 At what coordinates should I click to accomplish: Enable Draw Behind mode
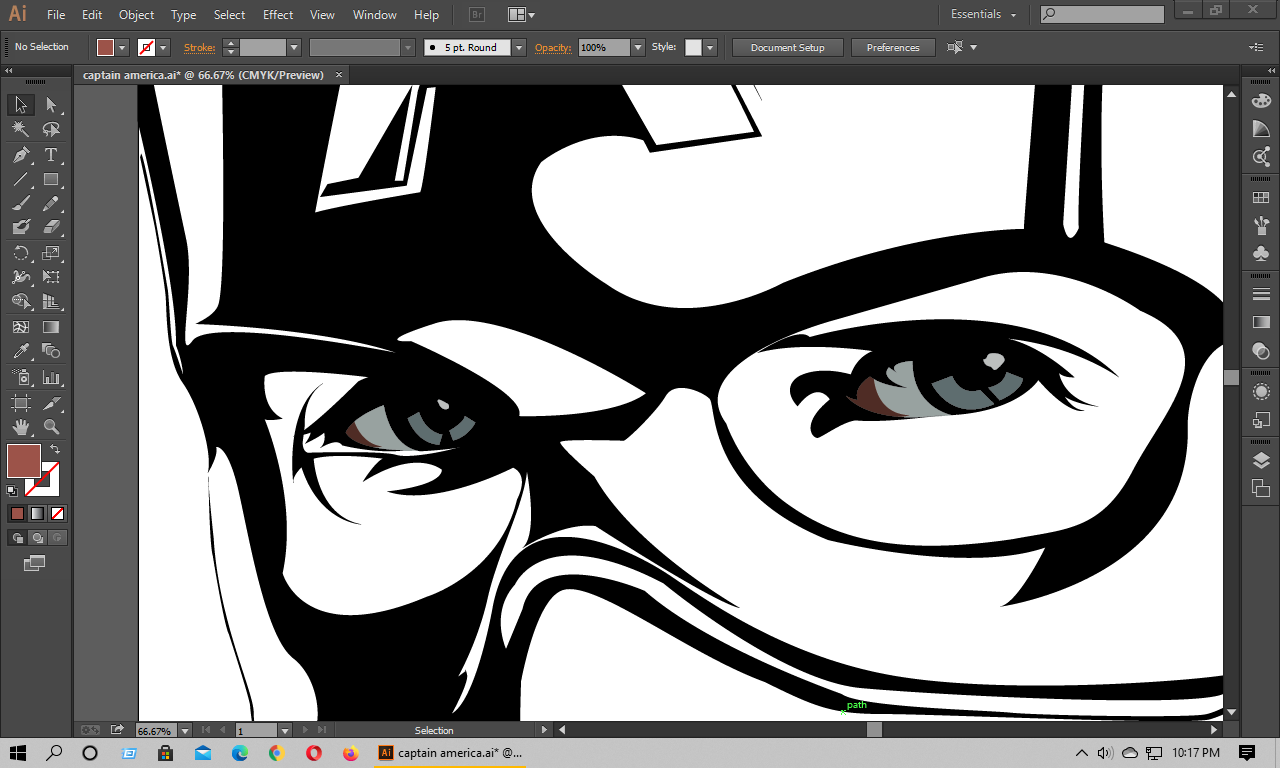37,538
